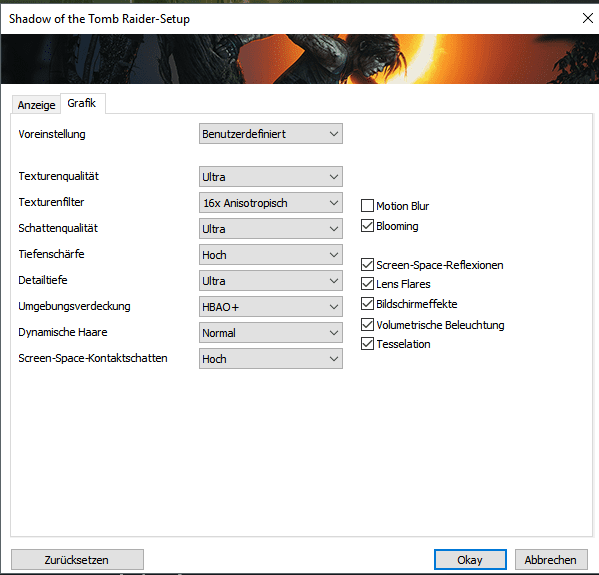The height and width of the screenshot is (575, 599).
Task: Change the Tiefenschärfe dropdown value
Action: point(270,254)
